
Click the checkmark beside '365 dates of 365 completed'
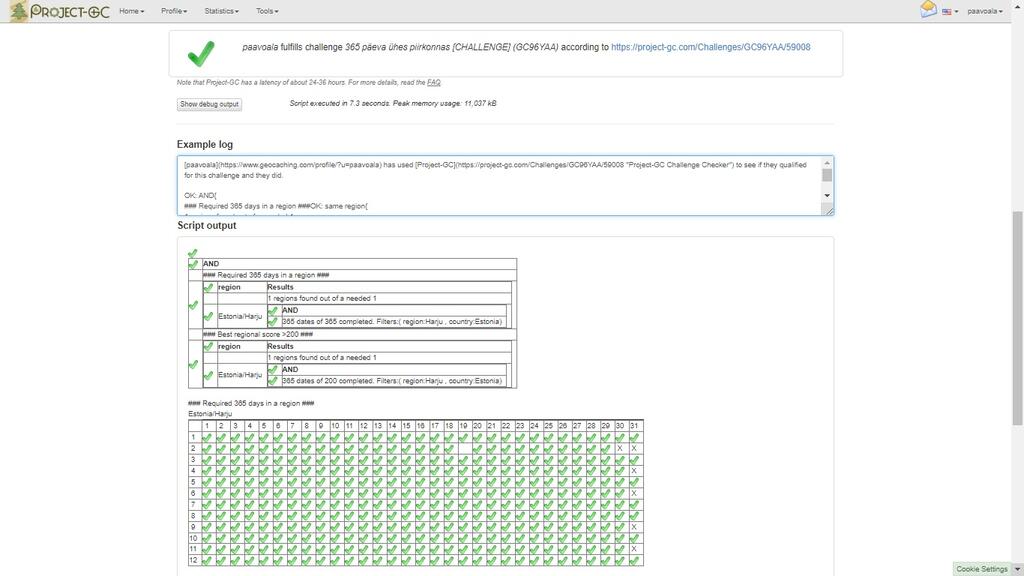(x=273, y=321)
